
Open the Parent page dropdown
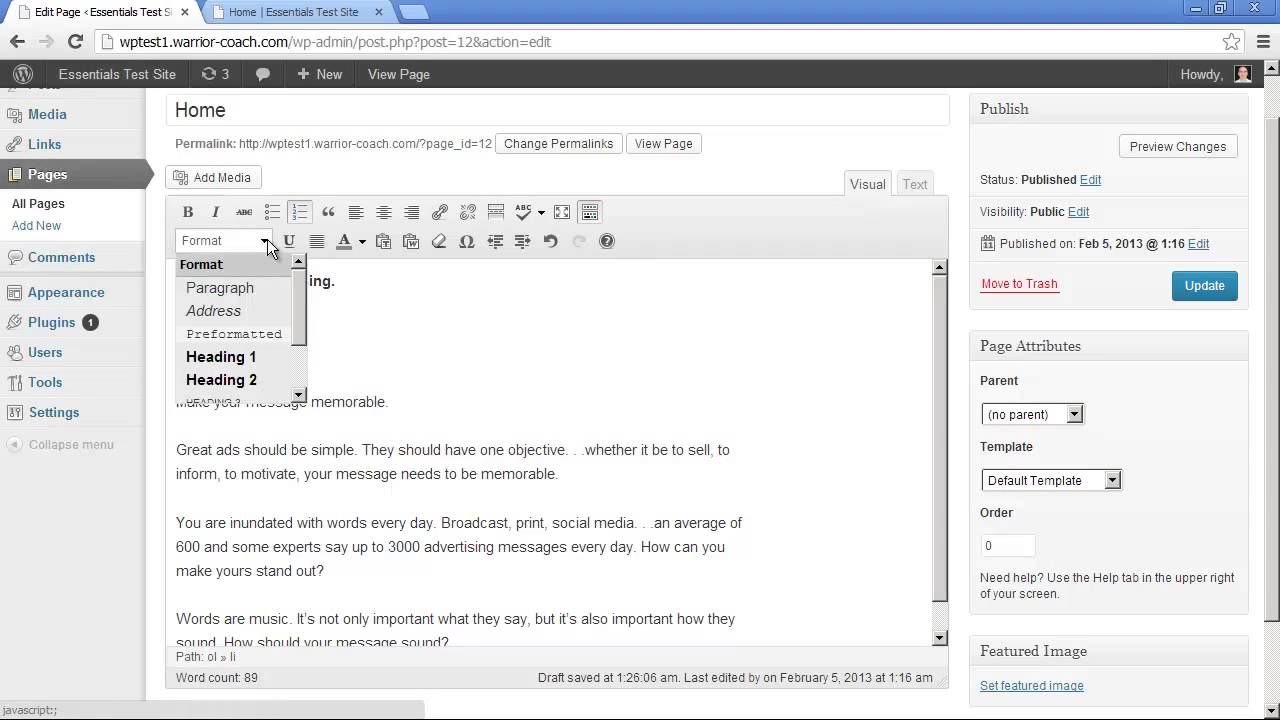click(1032, 414)
